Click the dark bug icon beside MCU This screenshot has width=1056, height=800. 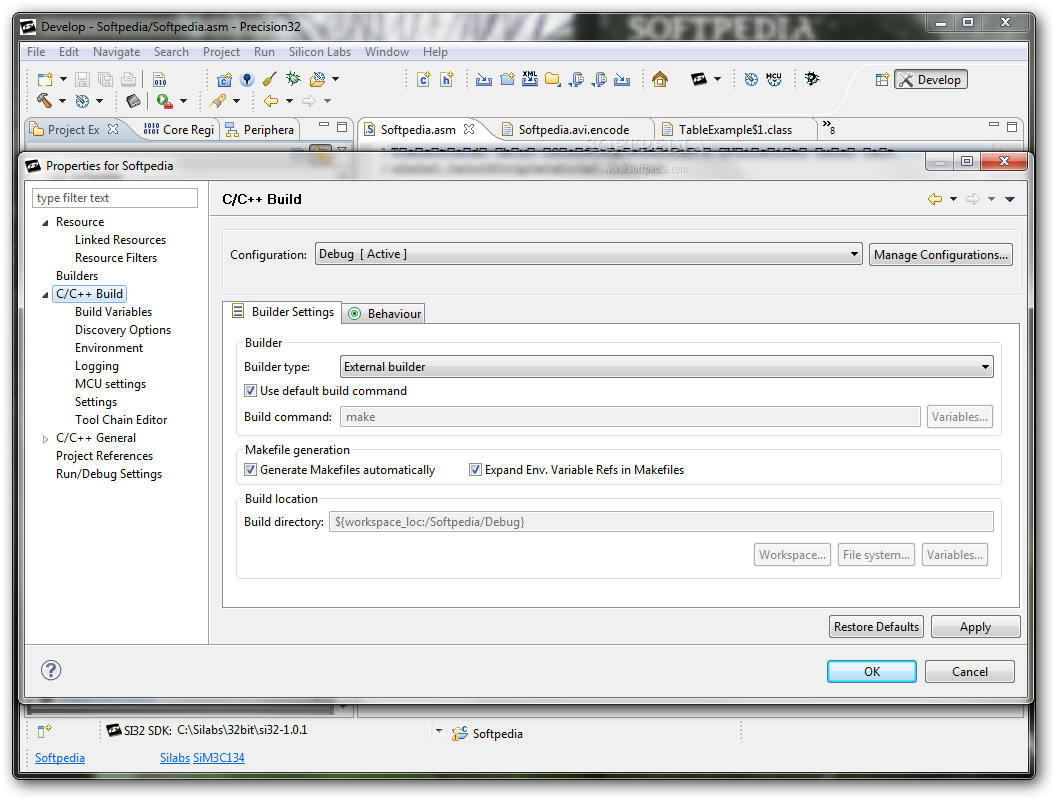(x=812, y=79)
